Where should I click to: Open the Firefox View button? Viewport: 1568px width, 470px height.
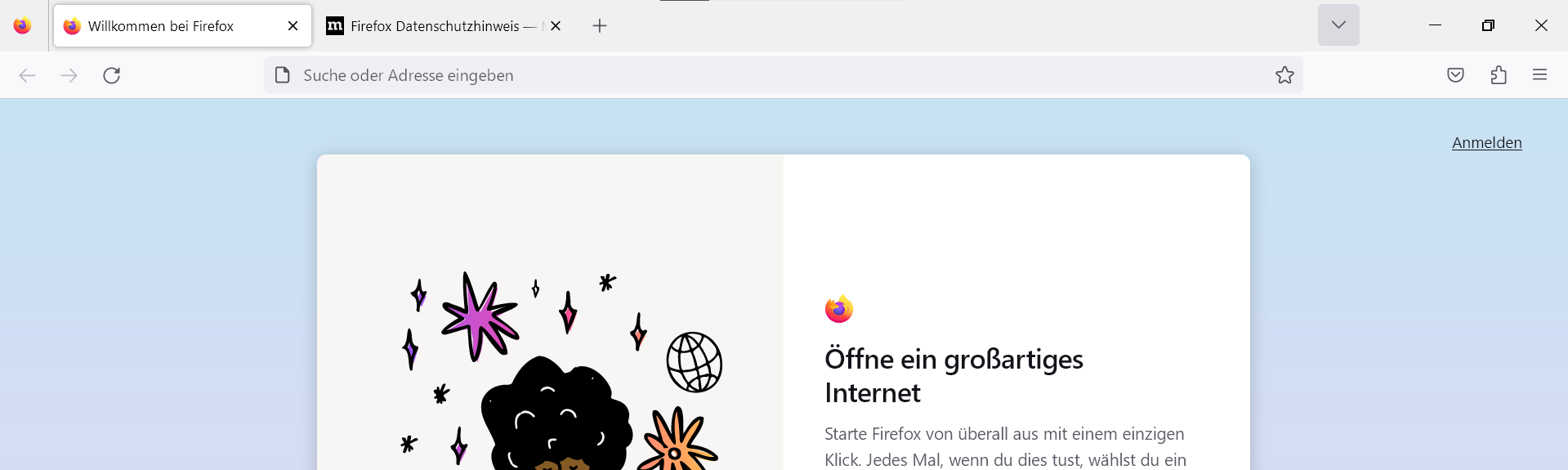23,25
